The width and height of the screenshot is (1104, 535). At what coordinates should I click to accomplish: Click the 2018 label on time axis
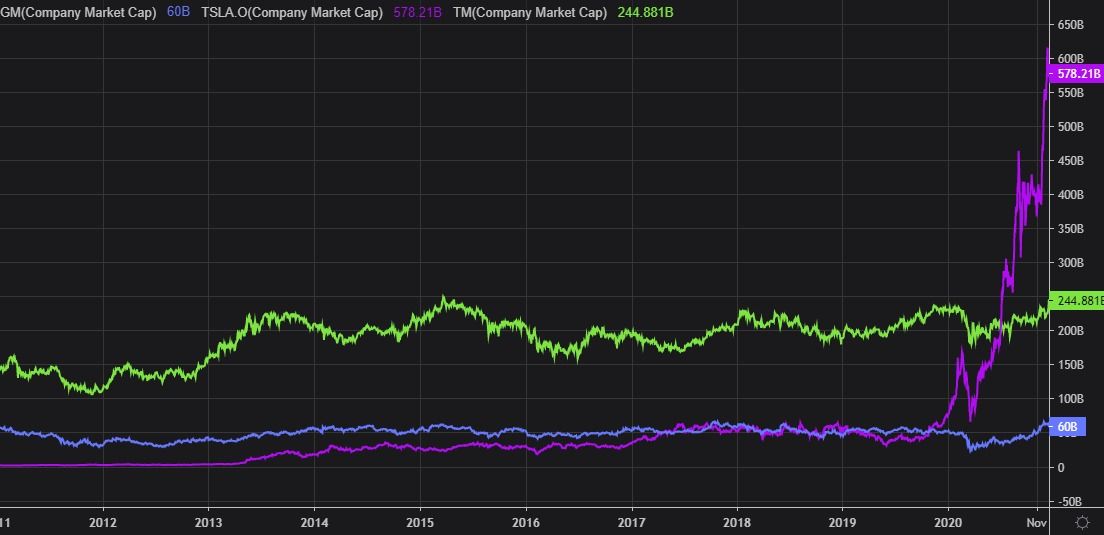click(x=737, y=522)
